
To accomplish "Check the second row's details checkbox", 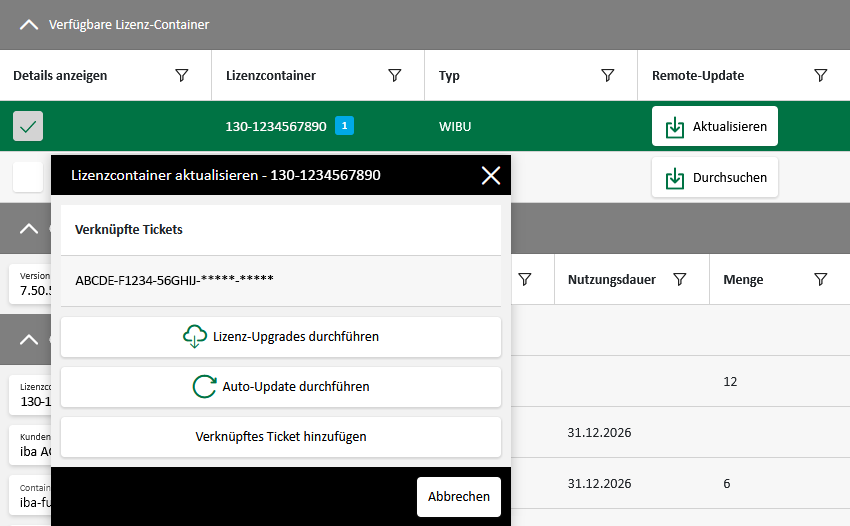I will 28,177.
